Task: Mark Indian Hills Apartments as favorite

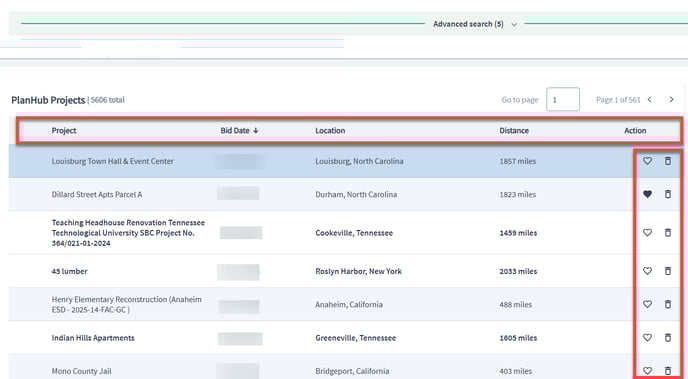Action: click(647, 337)
